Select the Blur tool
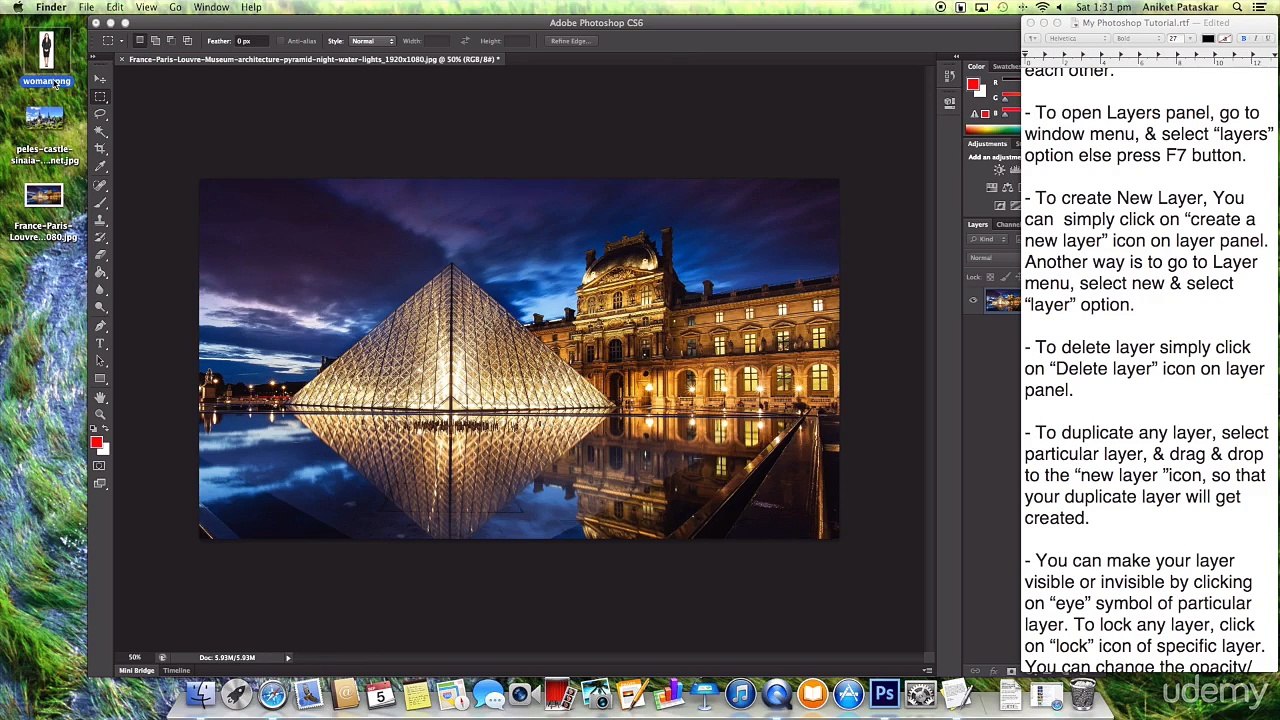The width and height of the screenshot is (1280, 720). tap(100, 290)
